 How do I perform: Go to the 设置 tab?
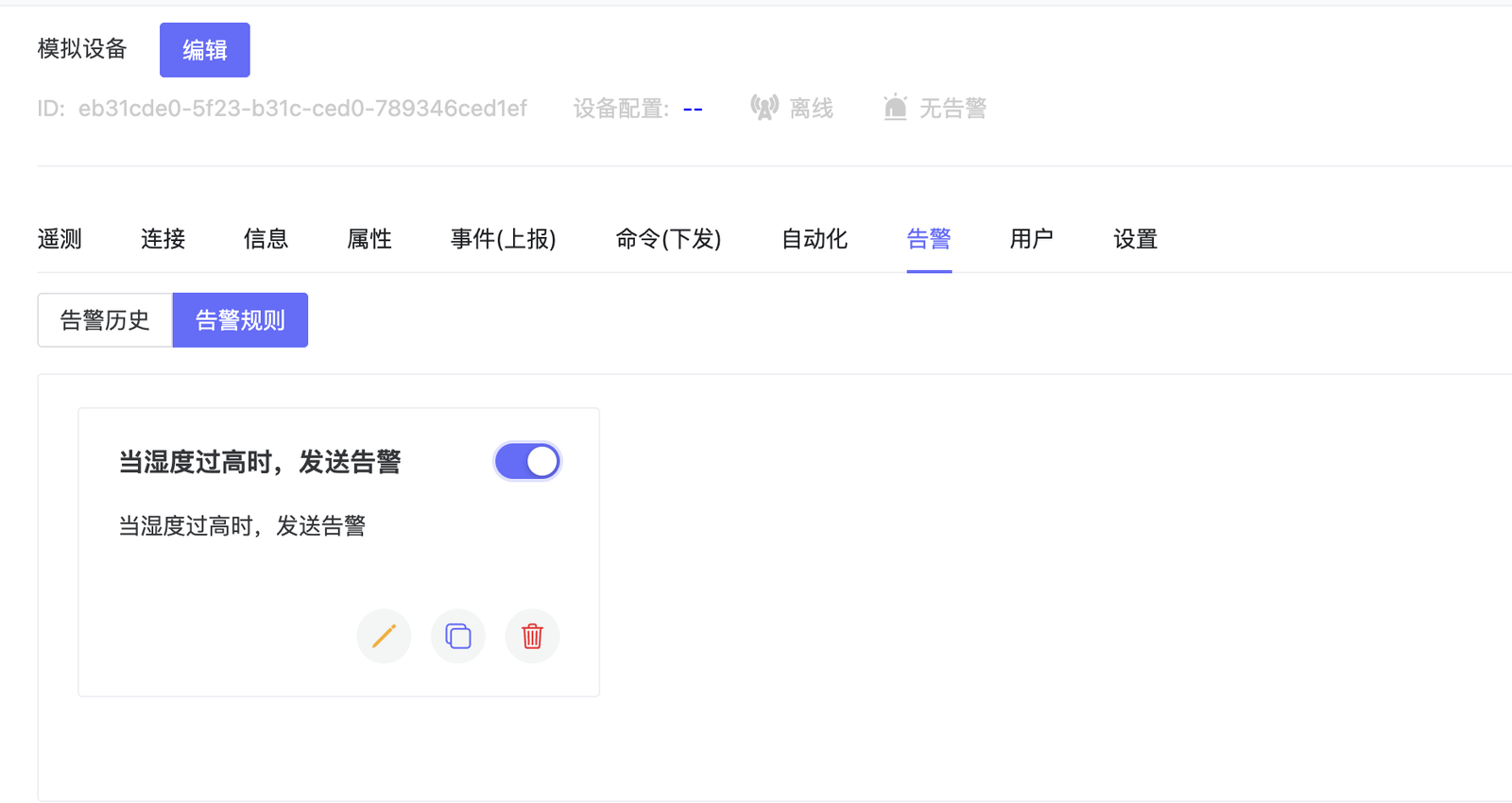[1135, 239]
